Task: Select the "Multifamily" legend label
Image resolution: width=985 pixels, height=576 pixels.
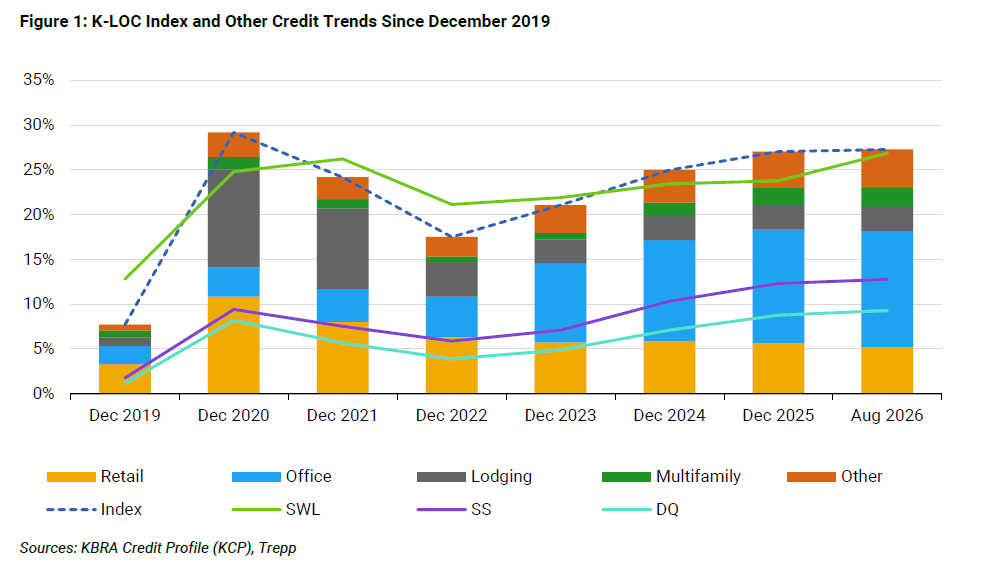Action: pyautogui.click(x=699, y=477)
